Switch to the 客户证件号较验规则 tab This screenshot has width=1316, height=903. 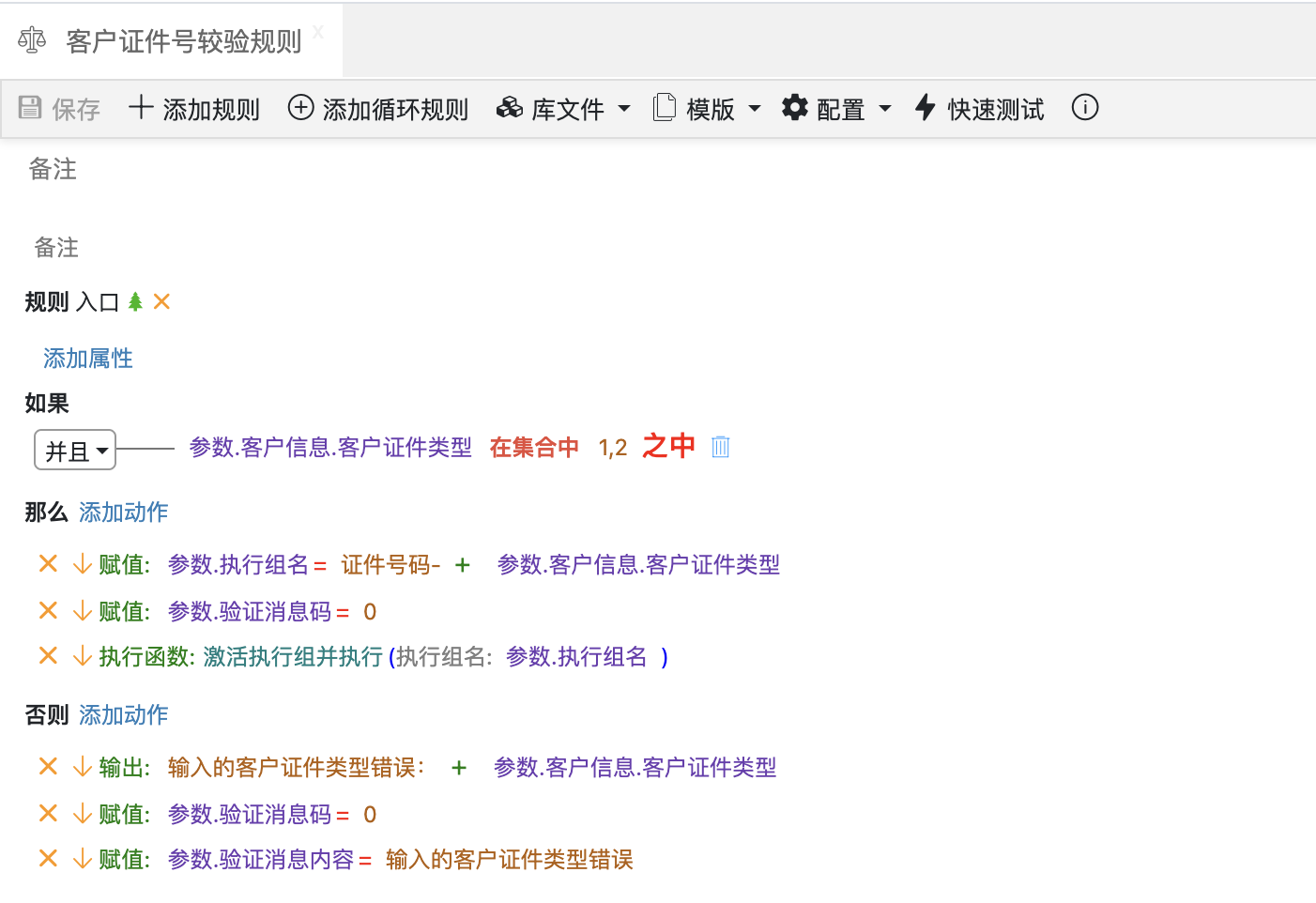click(x=183, y=41)
